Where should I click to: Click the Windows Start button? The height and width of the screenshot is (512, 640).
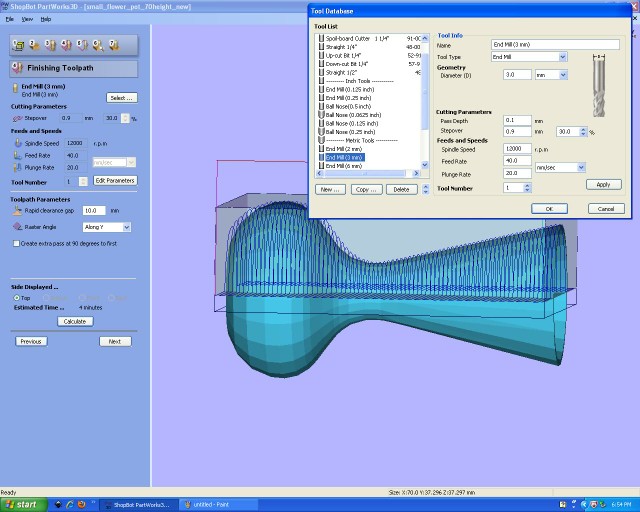coord(24,505)
